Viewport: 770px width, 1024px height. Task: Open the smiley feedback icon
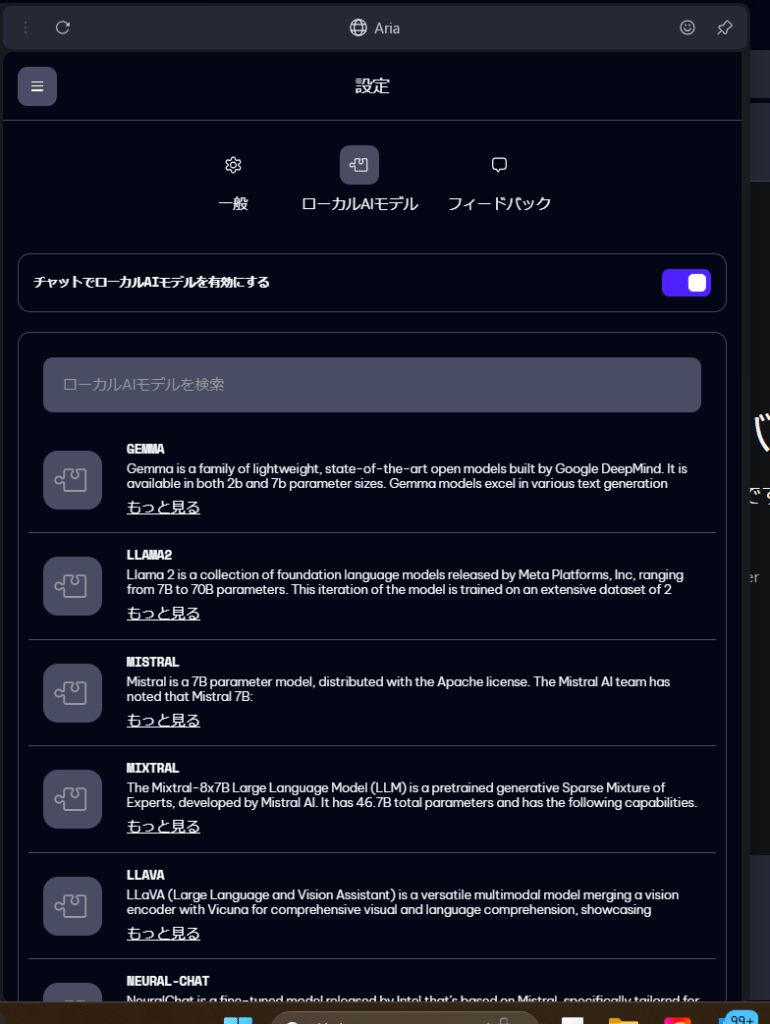click(x=687, y=27)
